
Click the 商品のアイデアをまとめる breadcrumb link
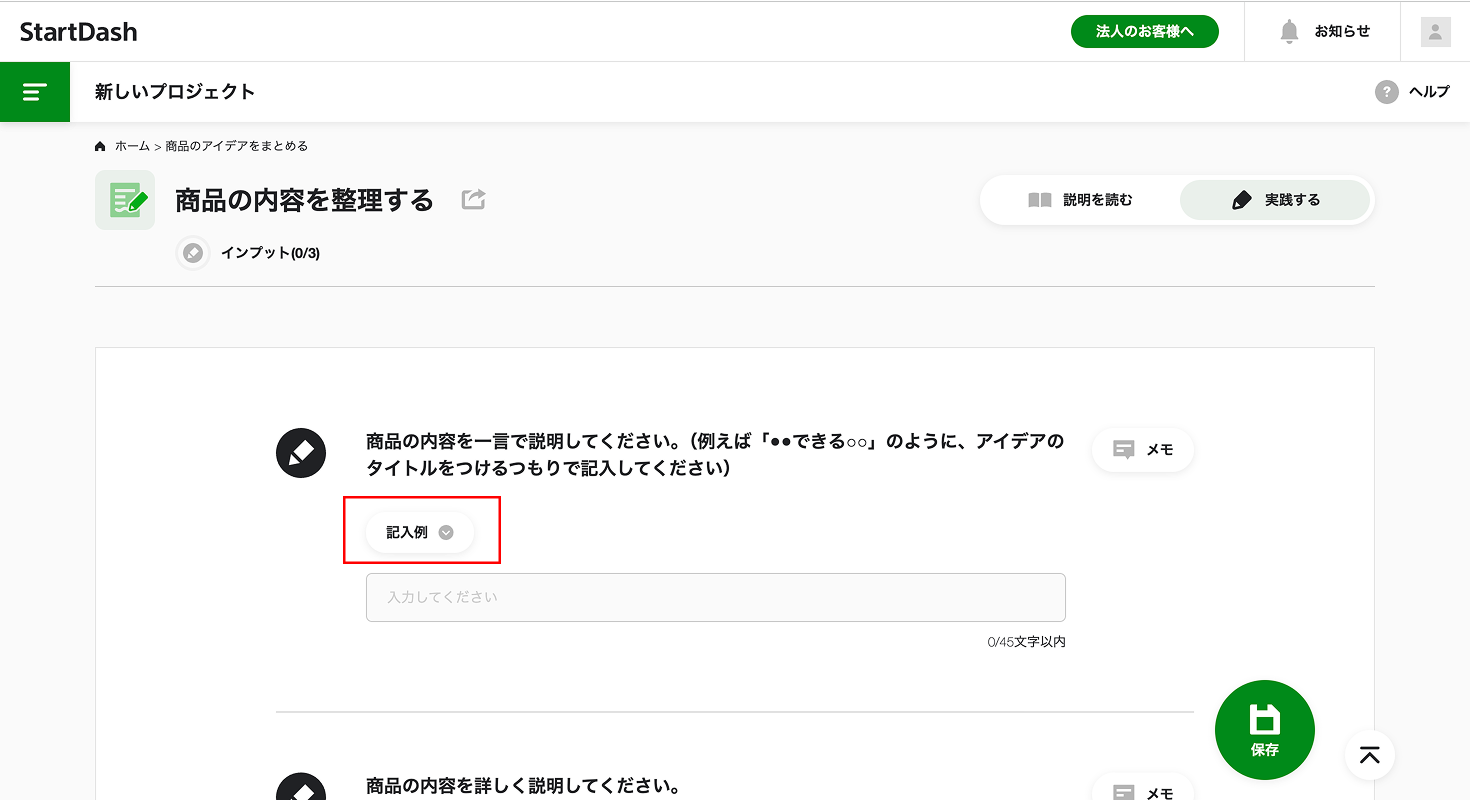pos(236,146)
